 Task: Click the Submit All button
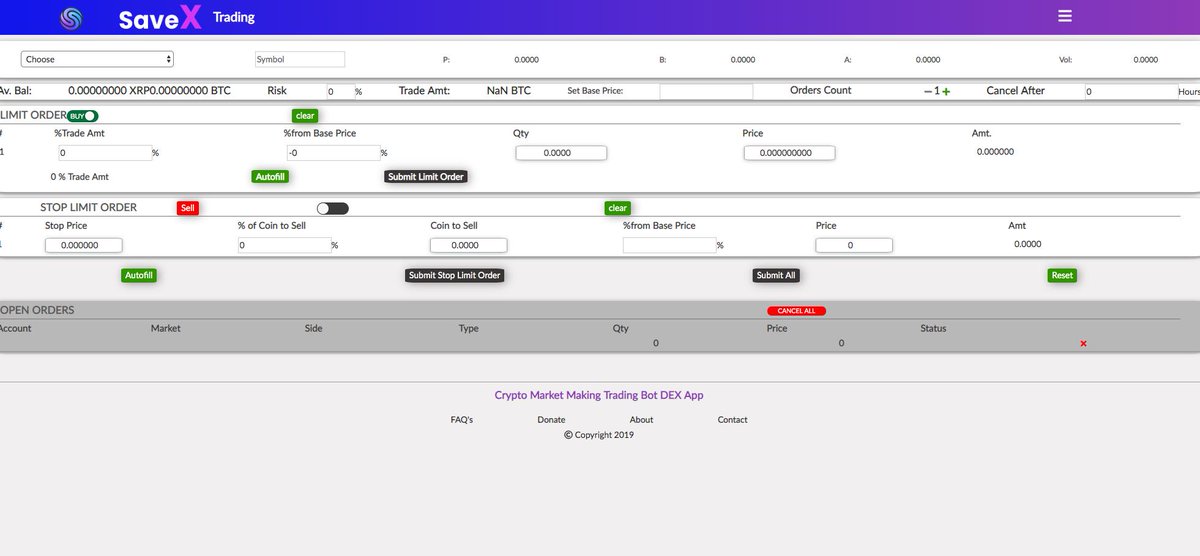pos(776,275)
